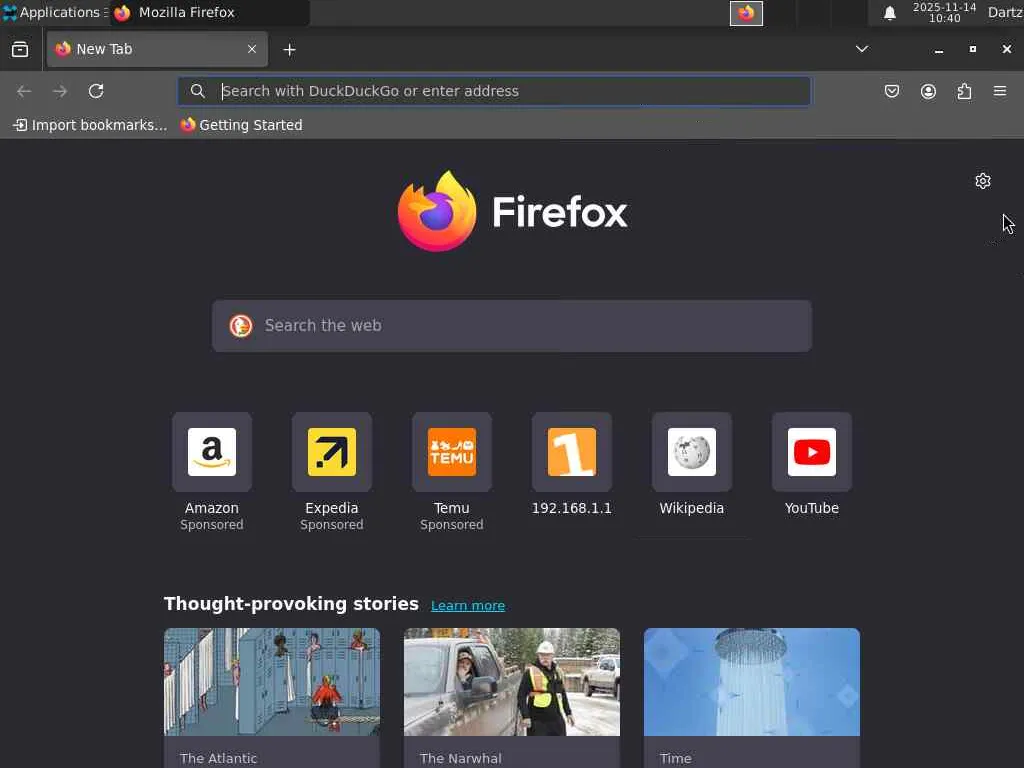Screen dimensions: 1024x768
Task: Select the New Tab tab
Action: pyautogui.click(x=157, y=49)
